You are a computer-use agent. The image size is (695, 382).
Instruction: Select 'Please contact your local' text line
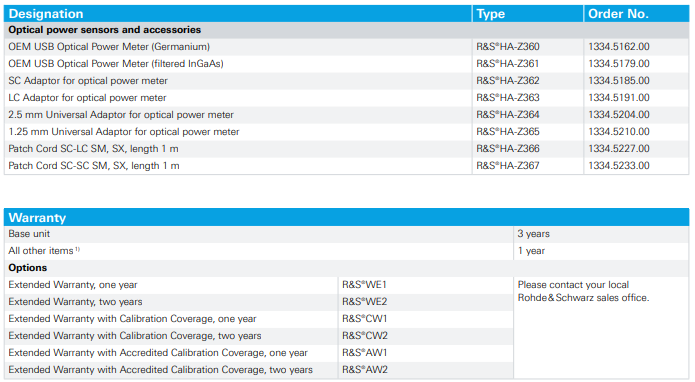pos(573,285)
